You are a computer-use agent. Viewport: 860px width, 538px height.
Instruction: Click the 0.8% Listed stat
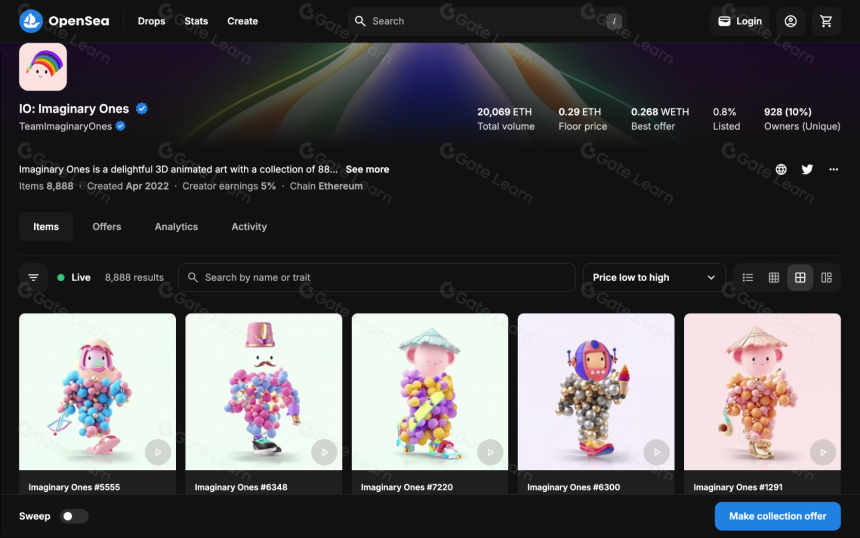(726, 119)
